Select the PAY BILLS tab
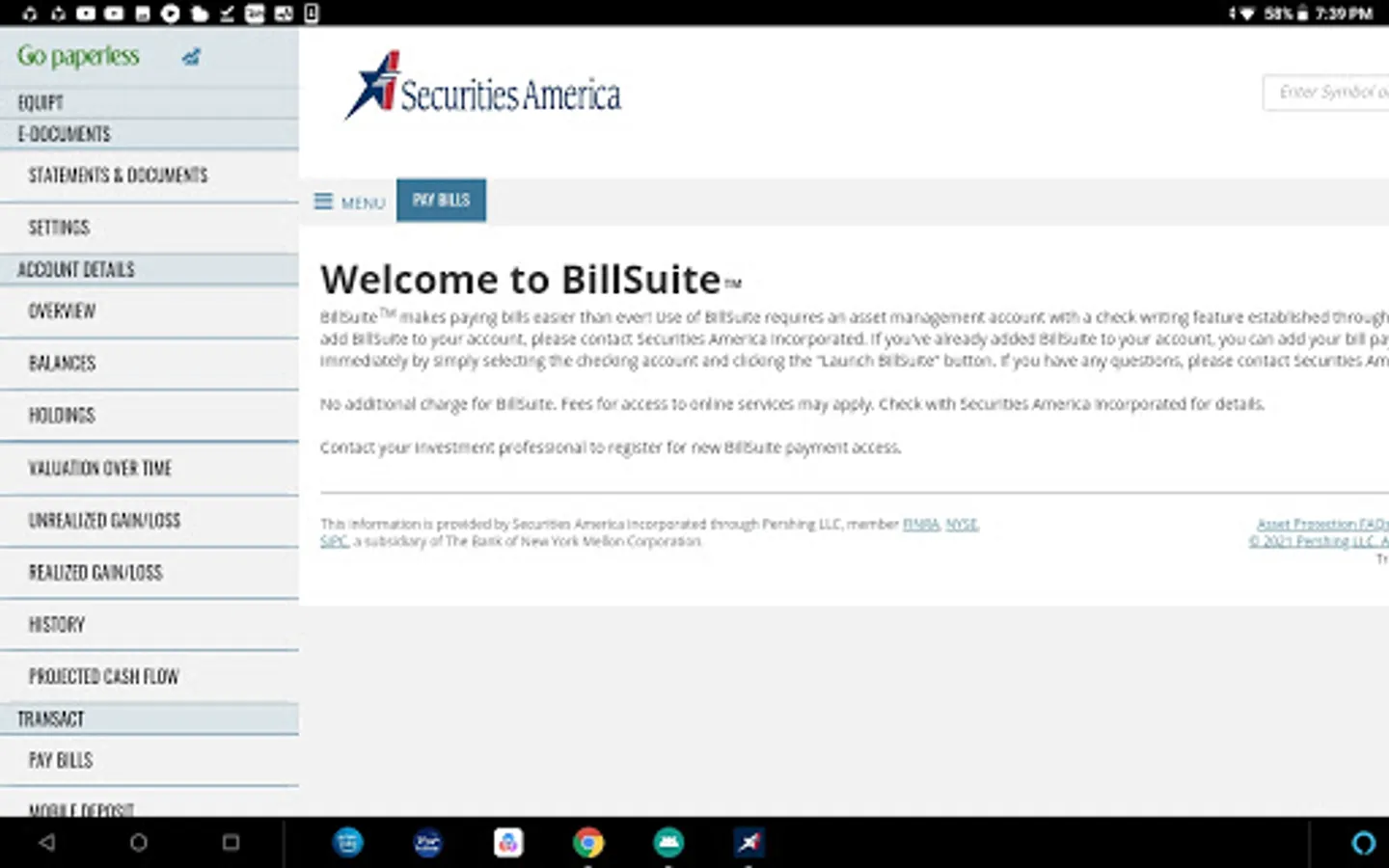 click(x=441, y=200)
